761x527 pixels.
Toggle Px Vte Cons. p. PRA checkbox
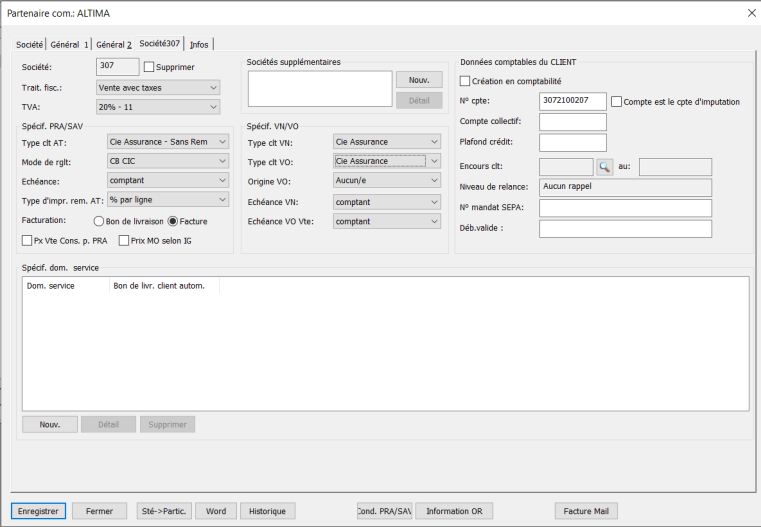point(27,241)
